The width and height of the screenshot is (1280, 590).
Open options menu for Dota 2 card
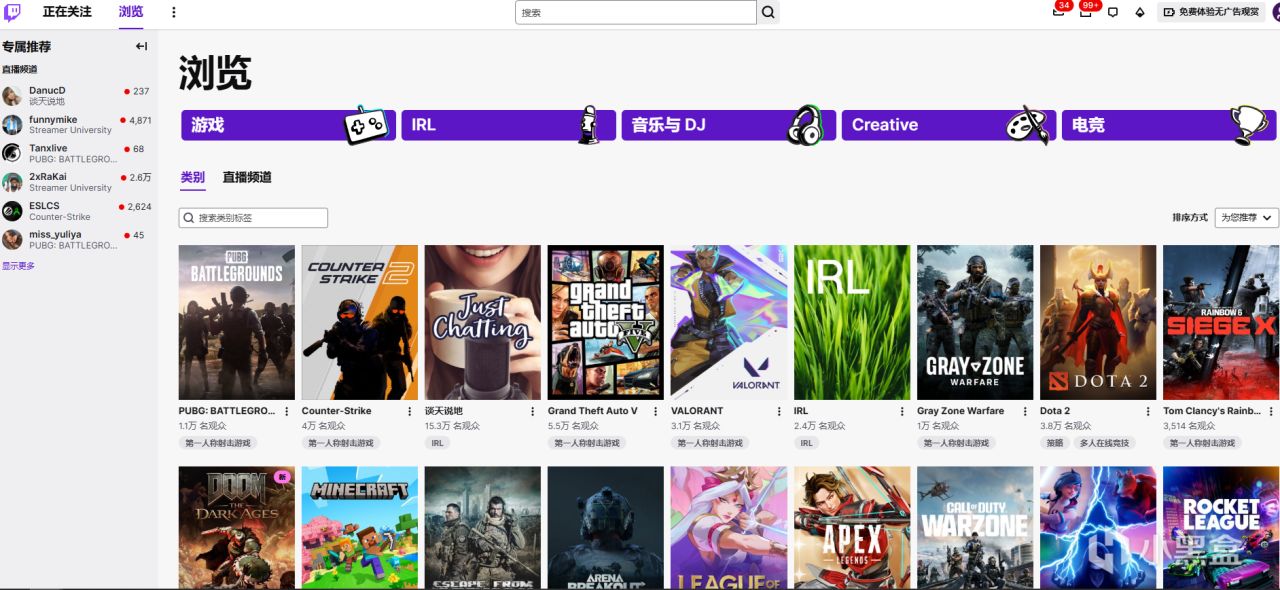pyautogui.click(x=1147, y=411)
